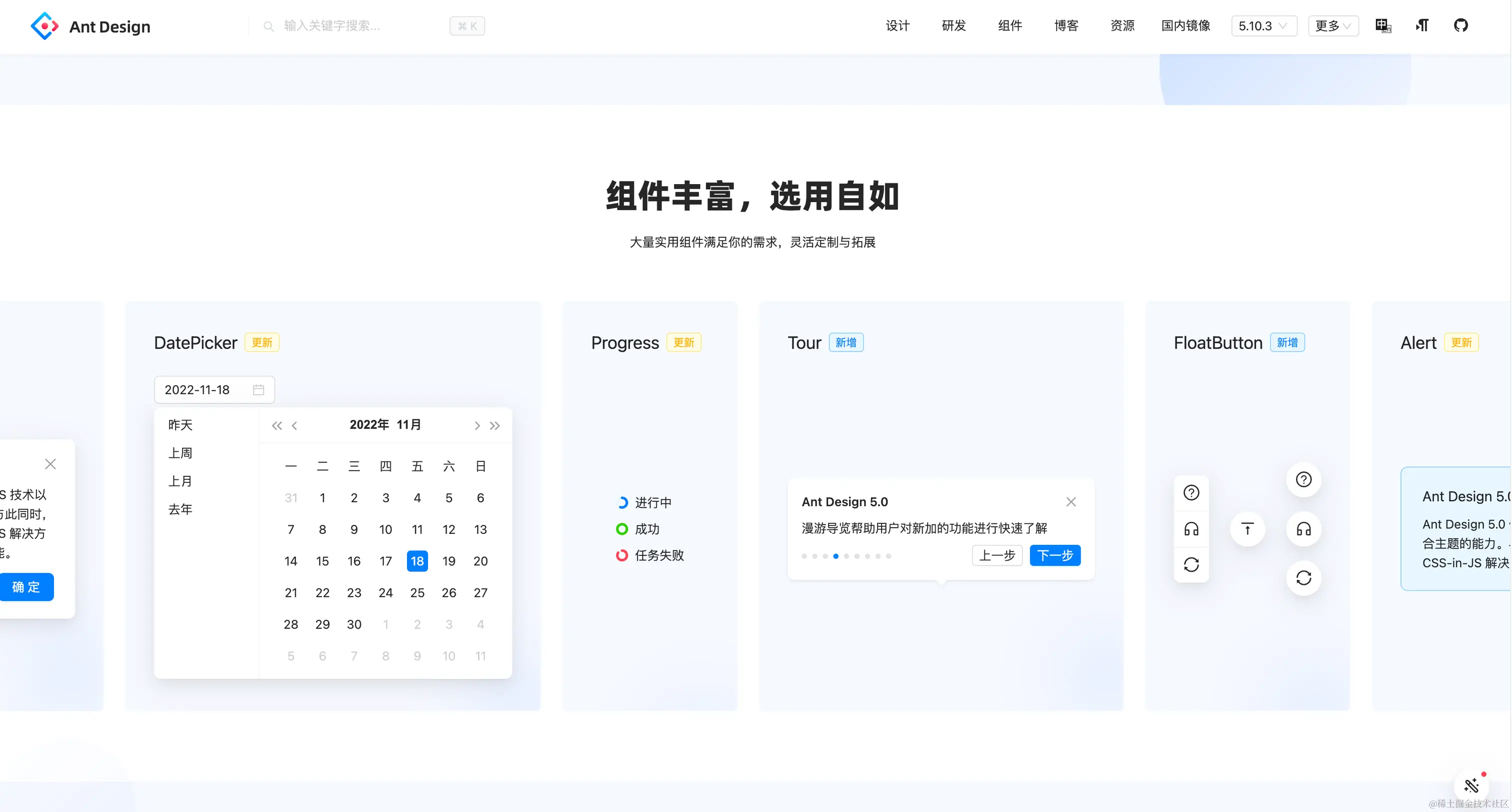Open the 国内镜像 link

[1185, 26]
